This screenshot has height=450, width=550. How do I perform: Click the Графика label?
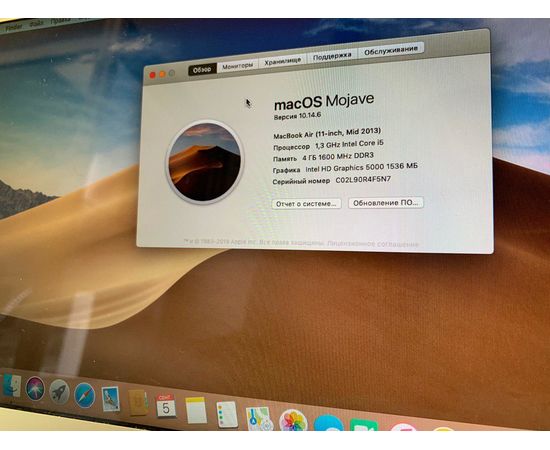(287, 170)
